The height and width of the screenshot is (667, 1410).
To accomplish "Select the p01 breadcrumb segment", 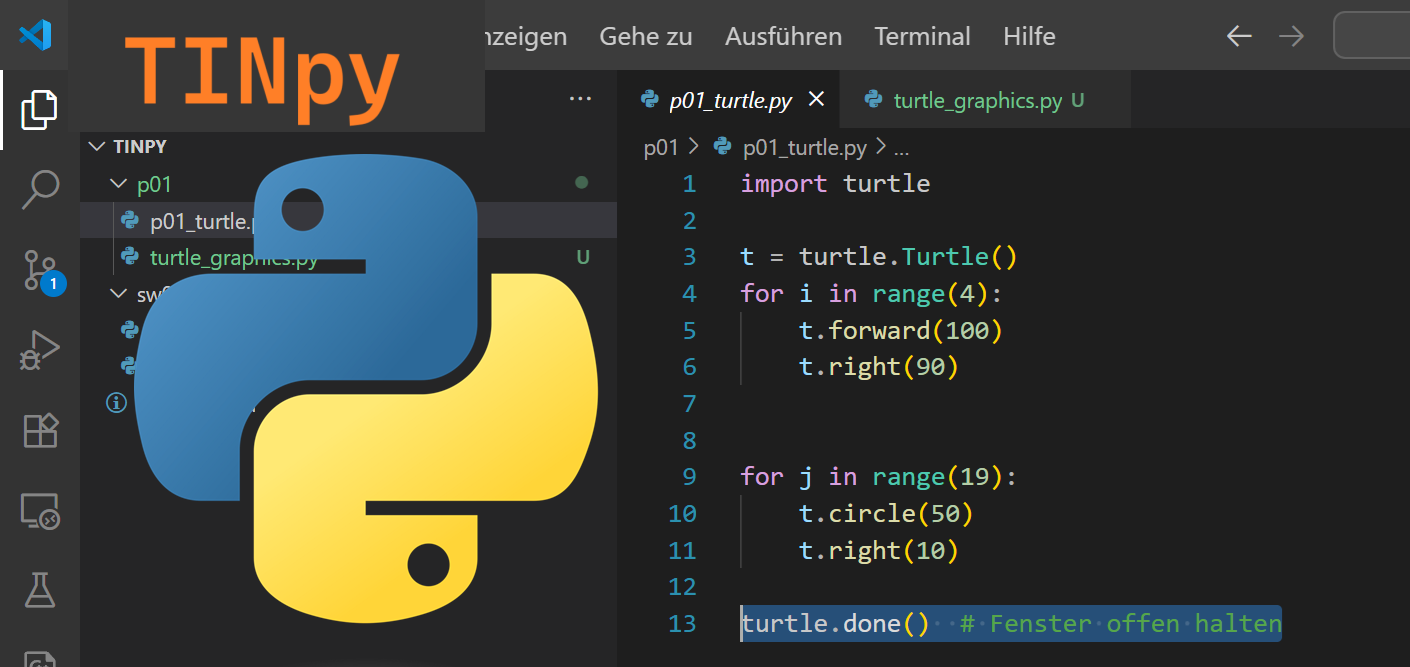I will tap(661, 149).
